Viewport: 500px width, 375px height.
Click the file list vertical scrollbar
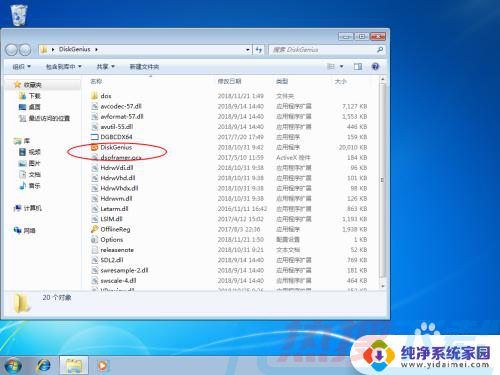[382, 180]
